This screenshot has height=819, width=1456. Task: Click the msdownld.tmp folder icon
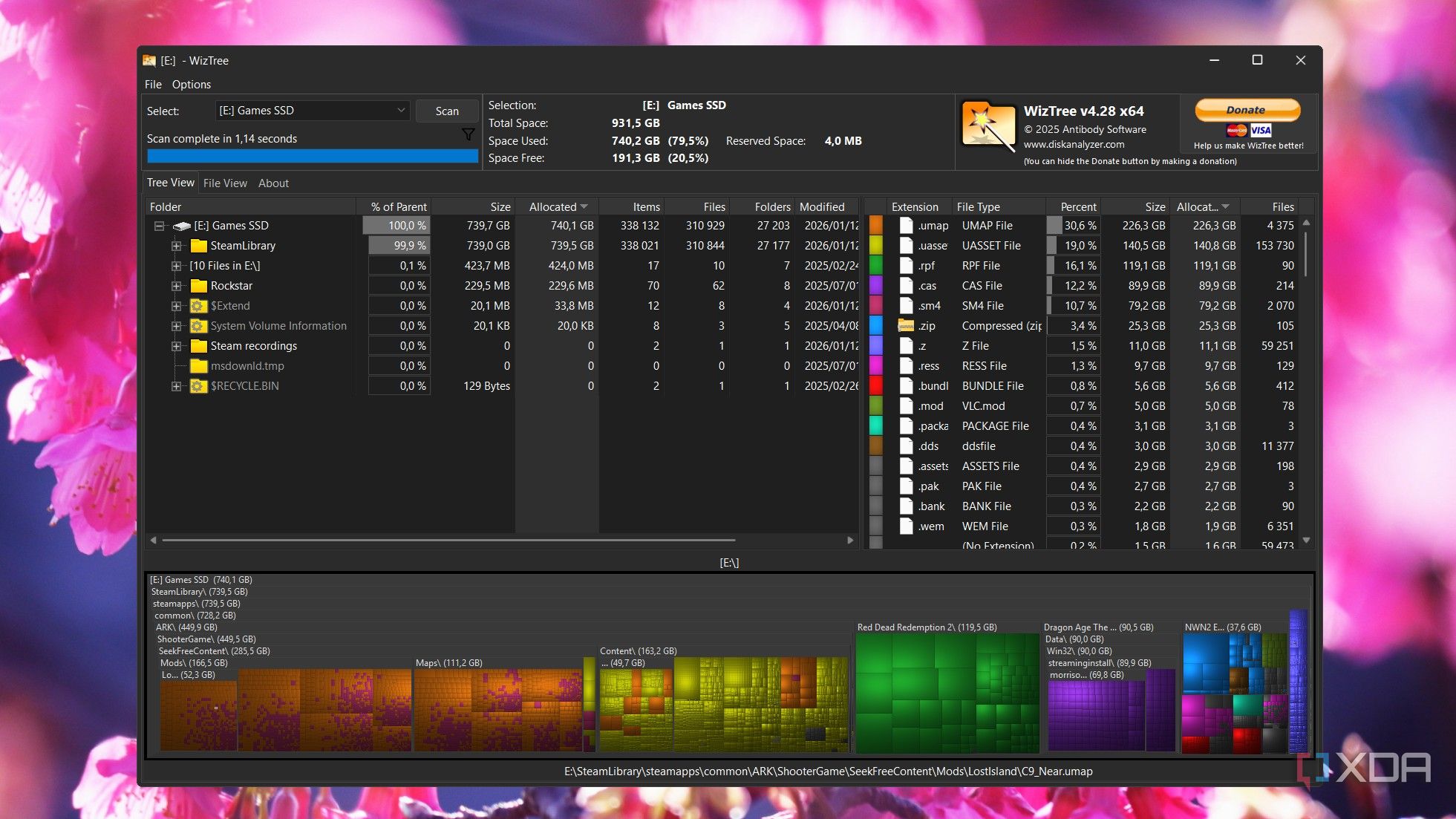pos(198,366)
